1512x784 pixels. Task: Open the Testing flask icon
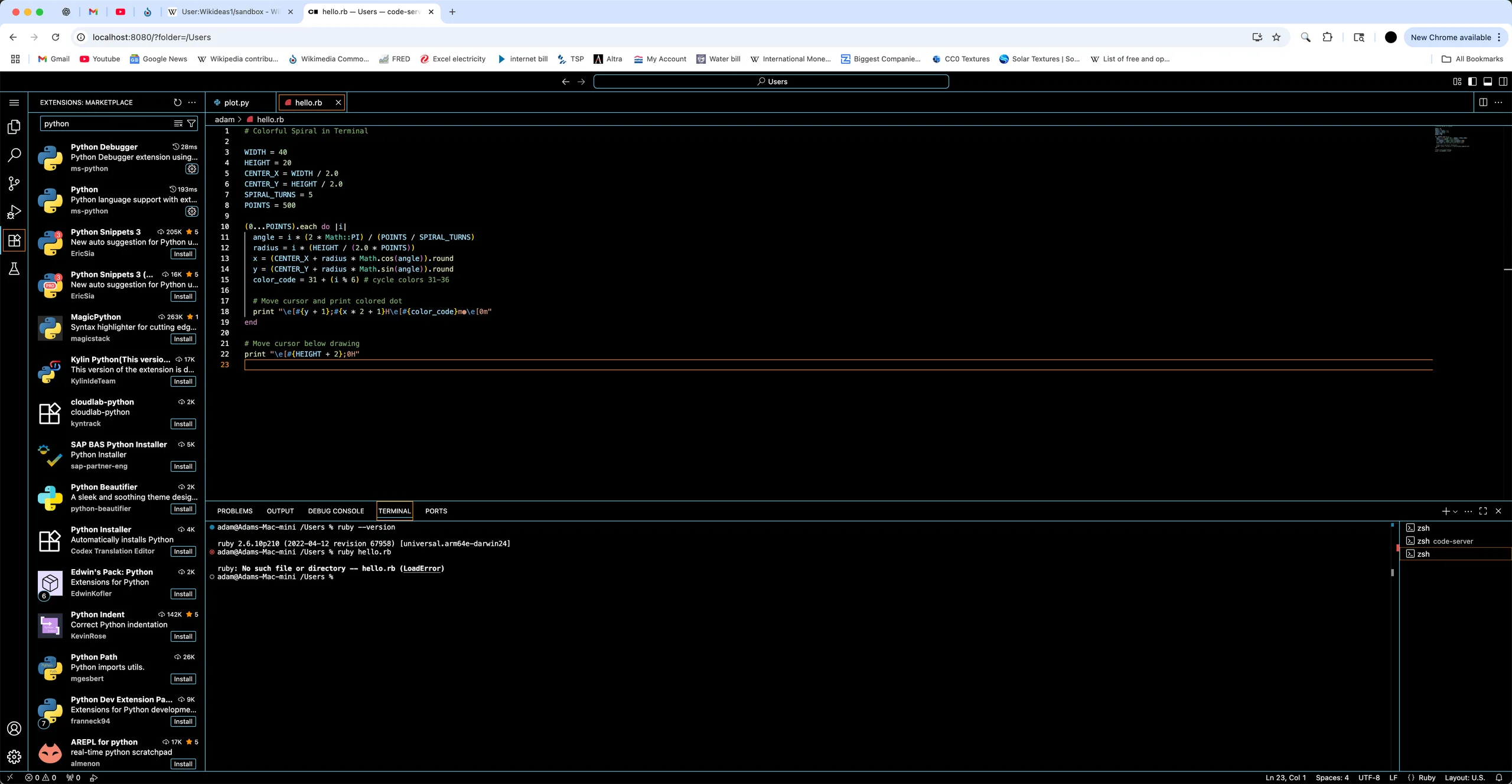[x=14, y=269]
